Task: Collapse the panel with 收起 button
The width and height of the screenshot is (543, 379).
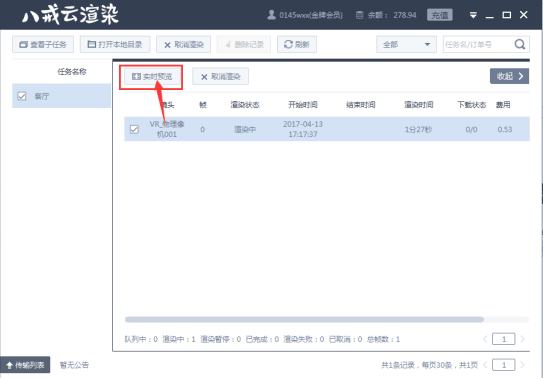Action: pyautogui.click(x=509, y=76)
